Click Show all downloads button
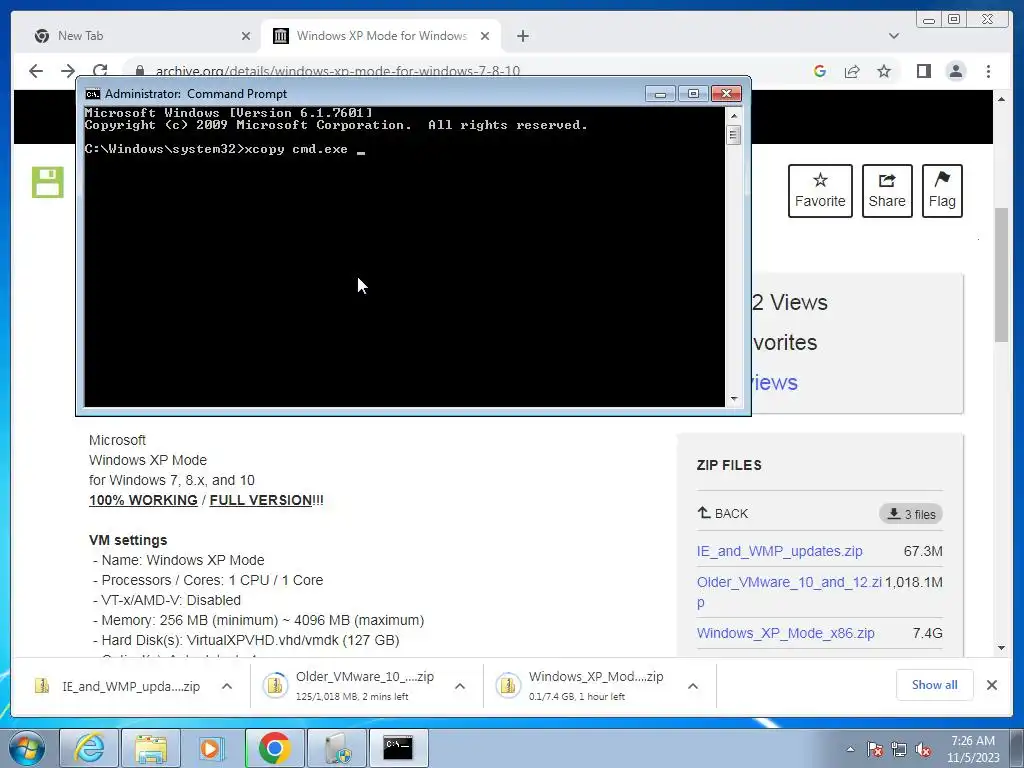The height and width of the screenshot is (768, 1024). (935, 684)
